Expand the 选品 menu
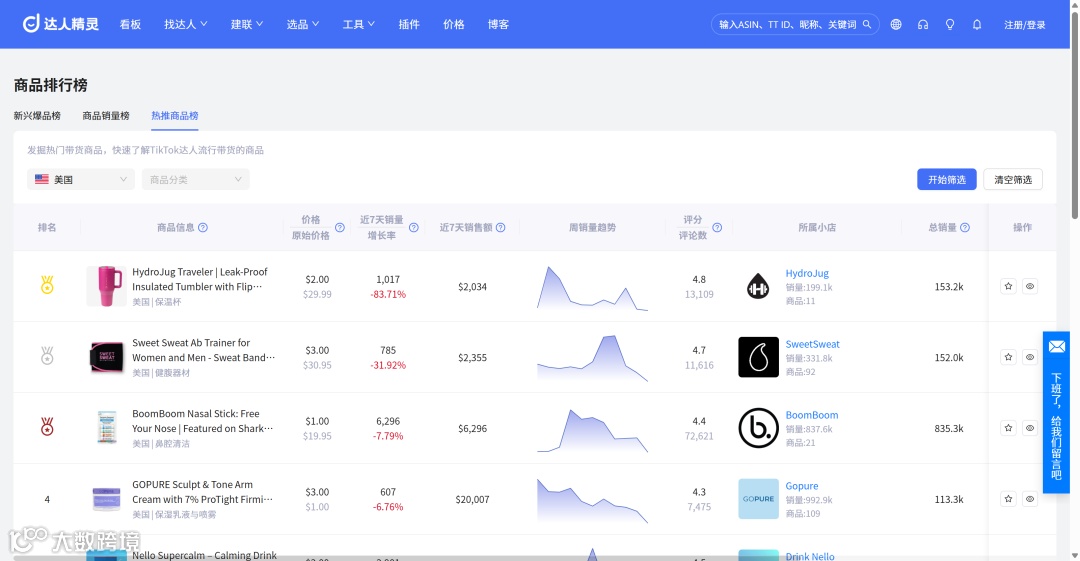This screenshot has height=561, width=1080. click(302, 24)
